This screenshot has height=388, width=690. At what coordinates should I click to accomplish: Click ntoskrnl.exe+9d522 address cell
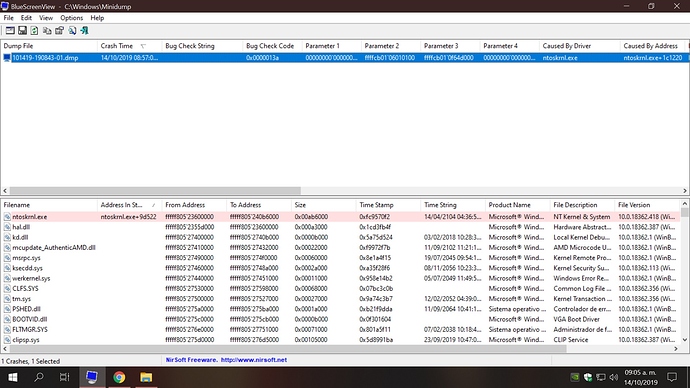129,217
